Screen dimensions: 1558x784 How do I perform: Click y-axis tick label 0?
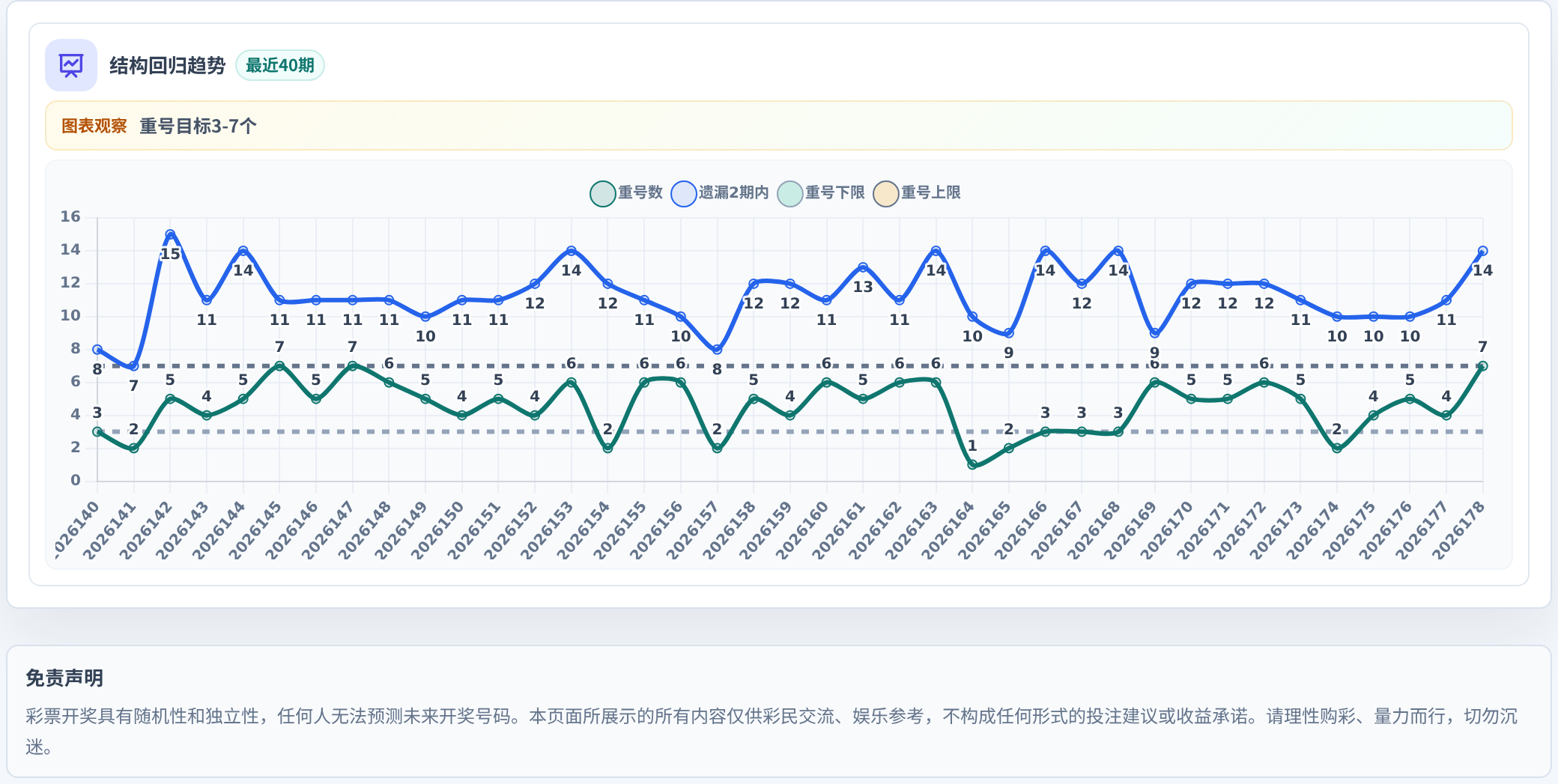(75, 481)
